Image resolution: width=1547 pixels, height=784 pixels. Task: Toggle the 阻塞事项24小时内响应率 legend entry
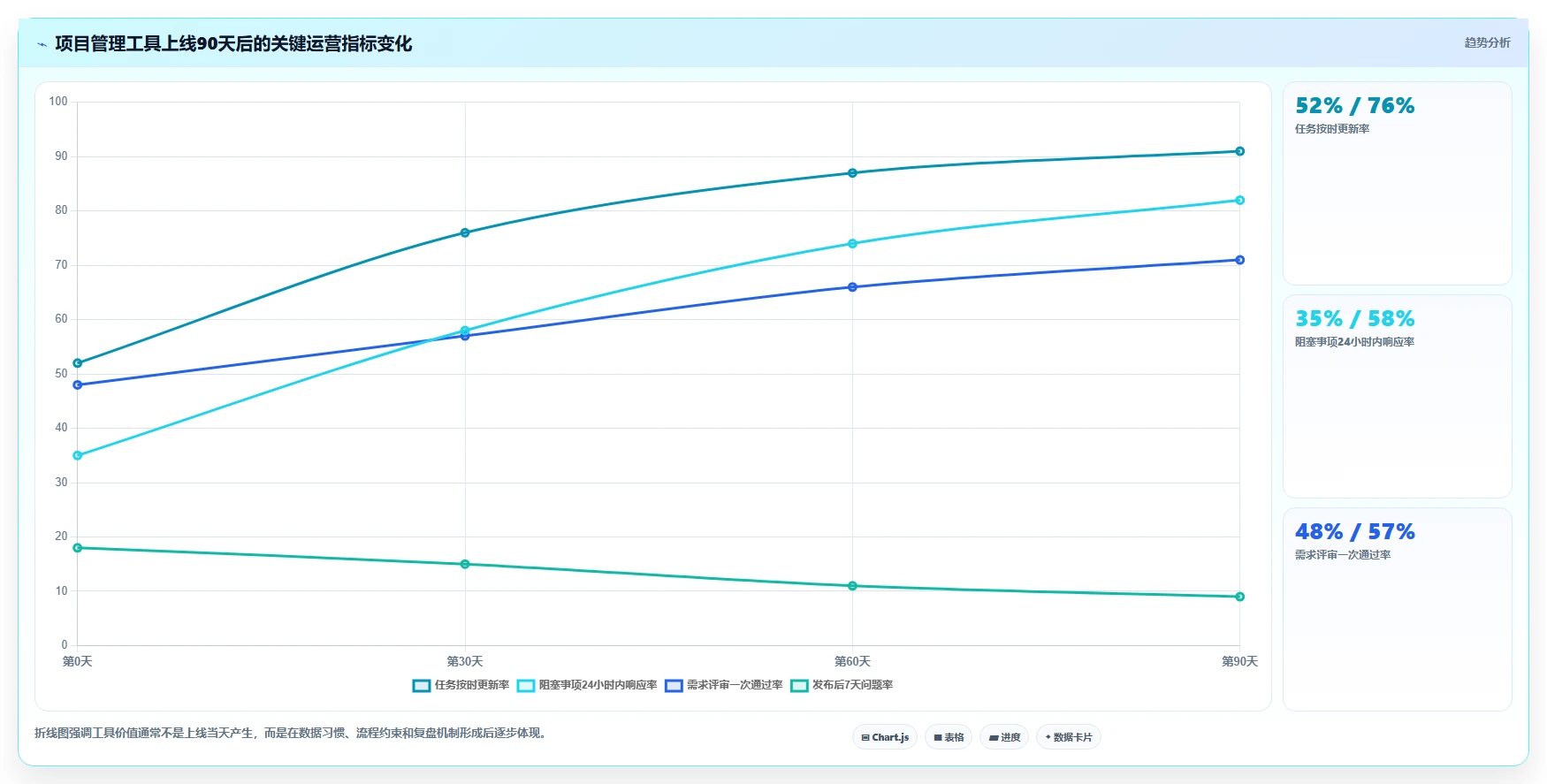tap(587, 685)
